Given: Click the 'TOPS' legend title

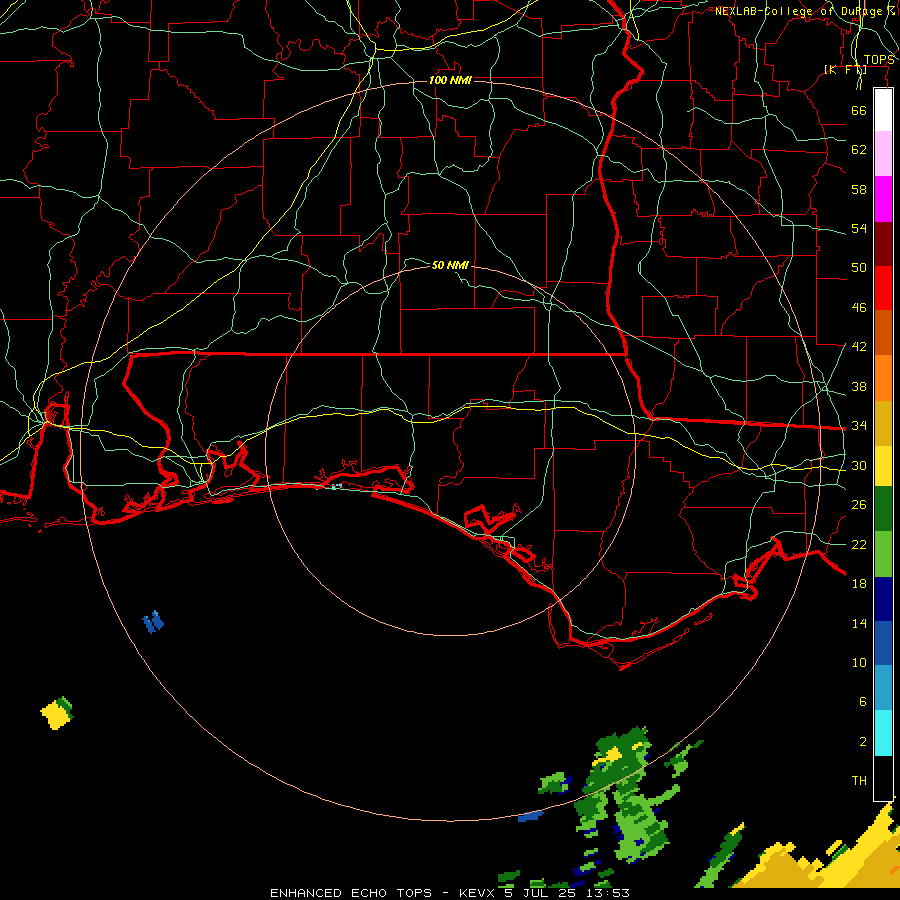Looking at the screenshot, I should pyautogui.click(x=879, y=60).
